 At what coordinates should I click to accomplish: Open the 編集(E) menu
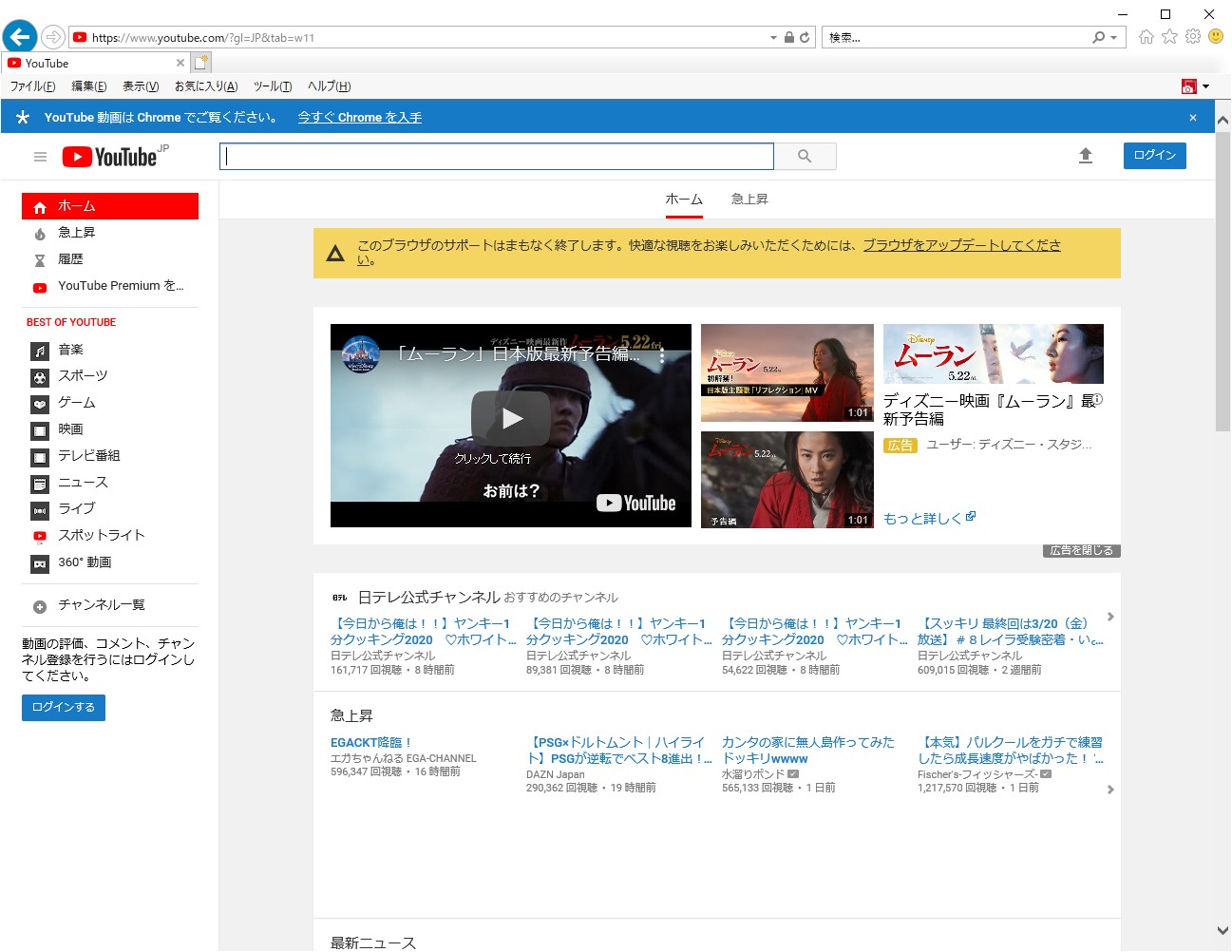coord(89,86)
